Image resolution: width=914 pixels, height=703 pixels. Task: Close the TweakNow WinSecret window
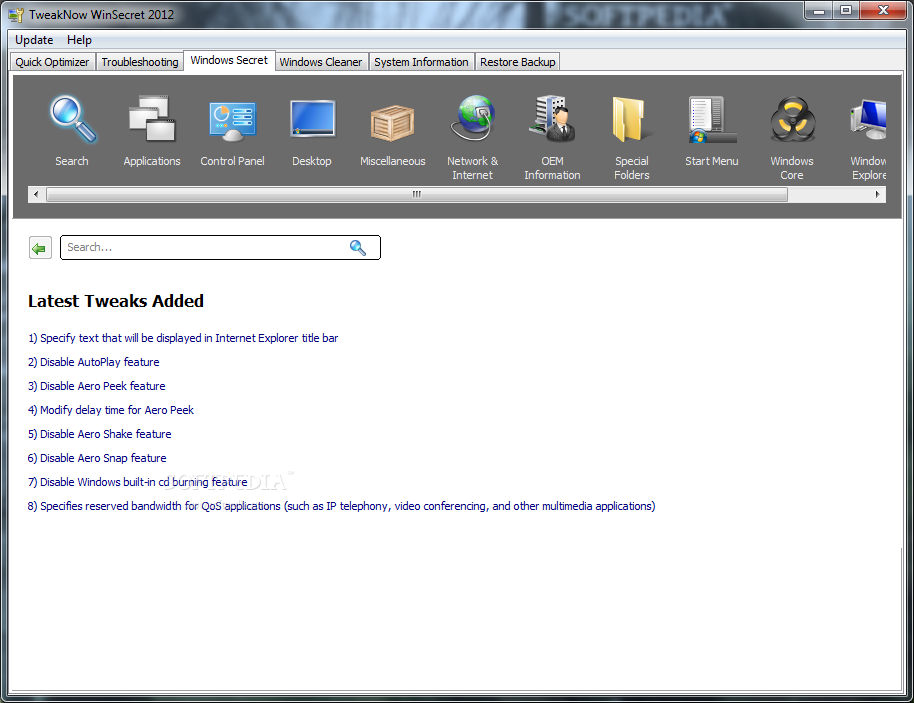[x=883, y=10]
